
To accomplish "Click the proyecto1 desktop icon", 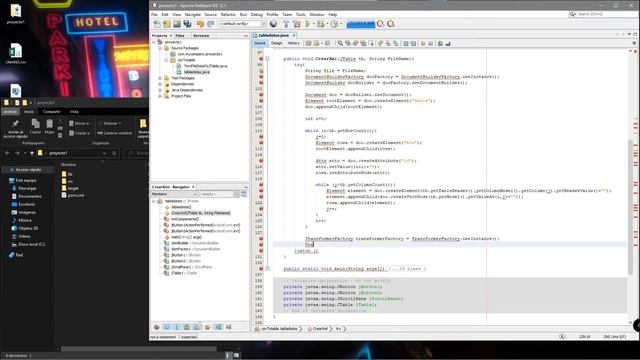I will click(x=16, y=14).
